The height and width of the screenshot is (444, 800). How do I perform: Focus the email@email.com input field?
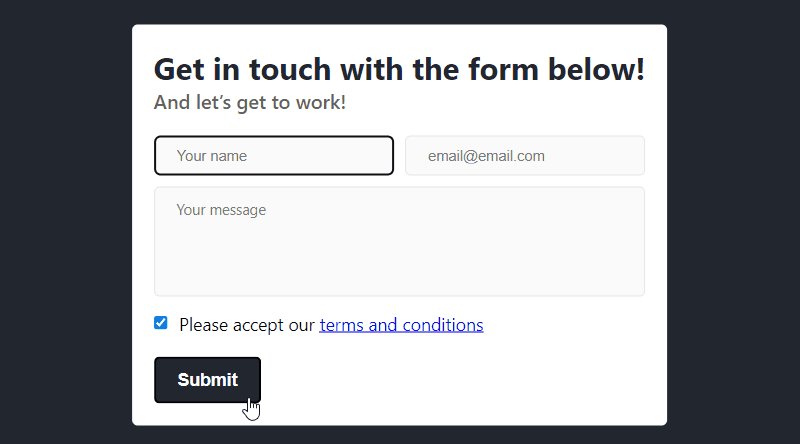[524, 156]
